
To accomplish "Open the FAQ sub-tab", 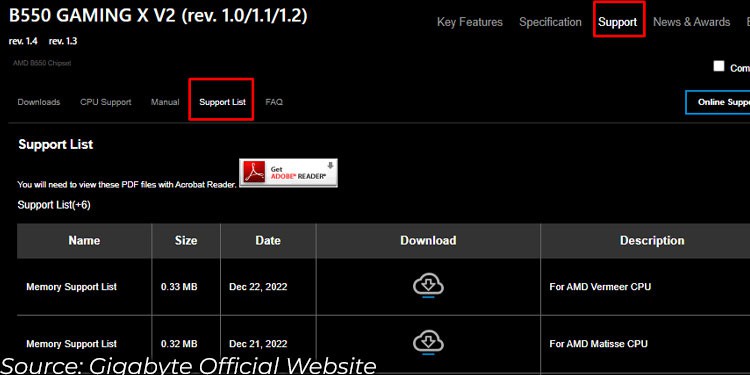I will coord(274,102).
